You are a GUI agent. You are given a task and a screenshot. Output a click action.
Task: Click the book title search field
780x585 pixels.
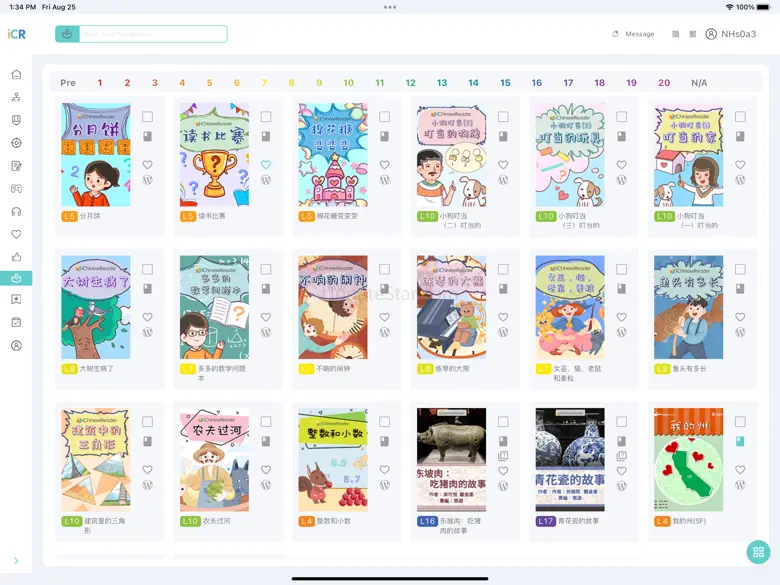152,34
